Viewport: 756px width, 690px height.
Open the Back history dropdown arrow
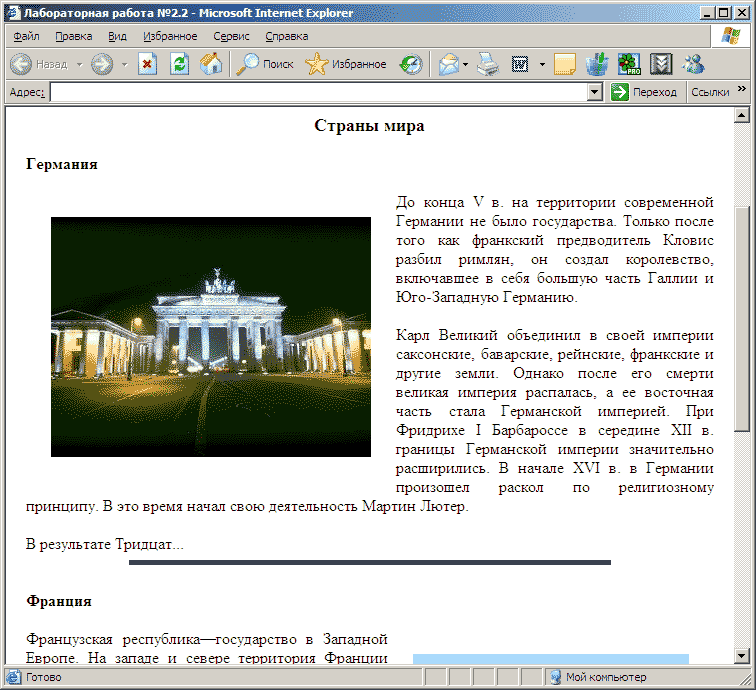[x=80, y=64]
